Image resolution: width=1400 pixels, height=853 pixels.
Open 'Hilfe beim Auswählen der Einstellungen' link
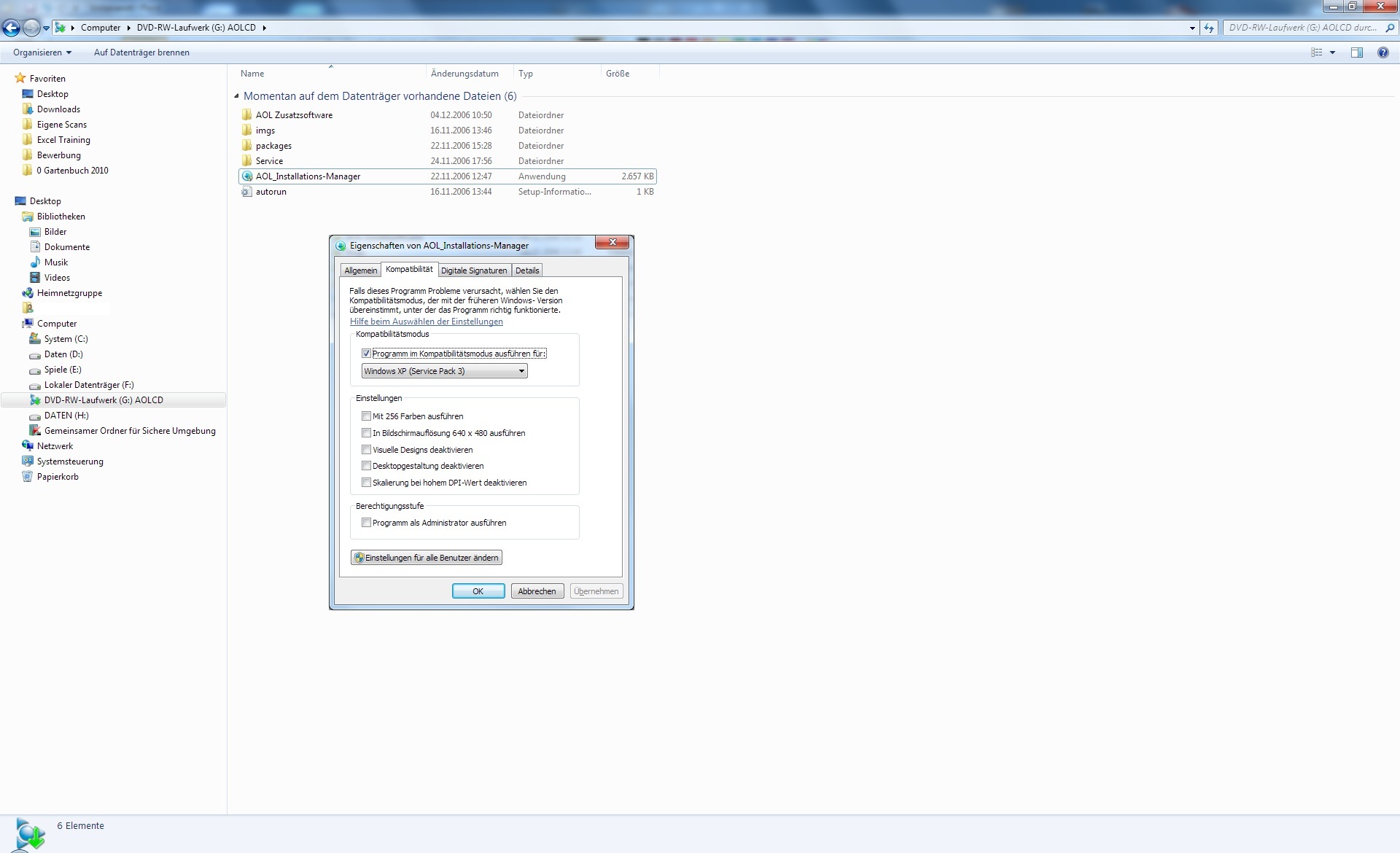(426, 322)
